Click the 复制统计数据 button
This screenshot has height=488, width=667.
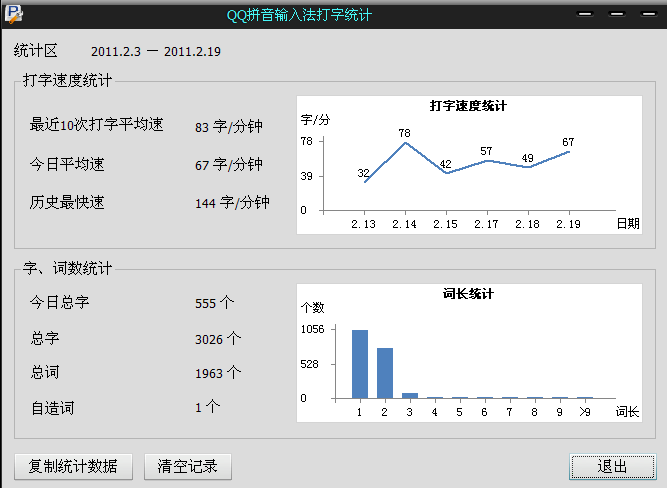[73, 466]
